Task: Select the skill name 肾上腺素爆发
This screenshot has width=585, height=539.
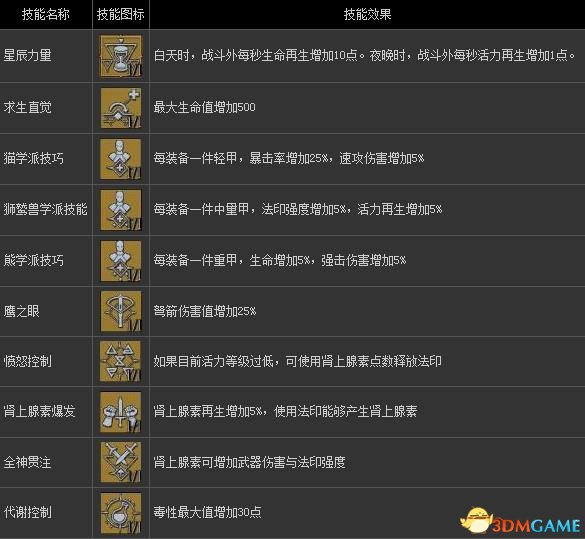Action: (40, 411)
